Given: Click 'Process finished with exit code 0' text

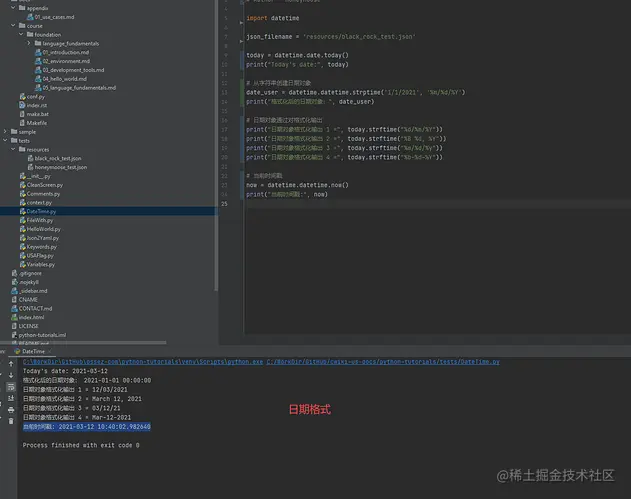Looking at the screenshot, I should [81, 445].
